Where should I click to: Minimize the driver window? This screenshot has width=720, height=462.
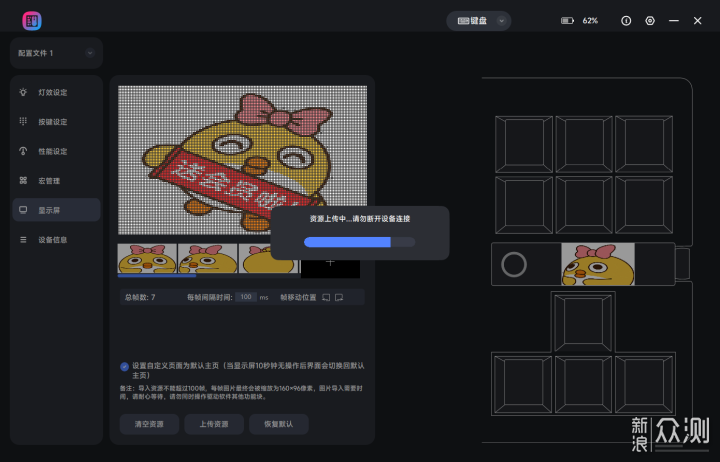click(674, 21)
